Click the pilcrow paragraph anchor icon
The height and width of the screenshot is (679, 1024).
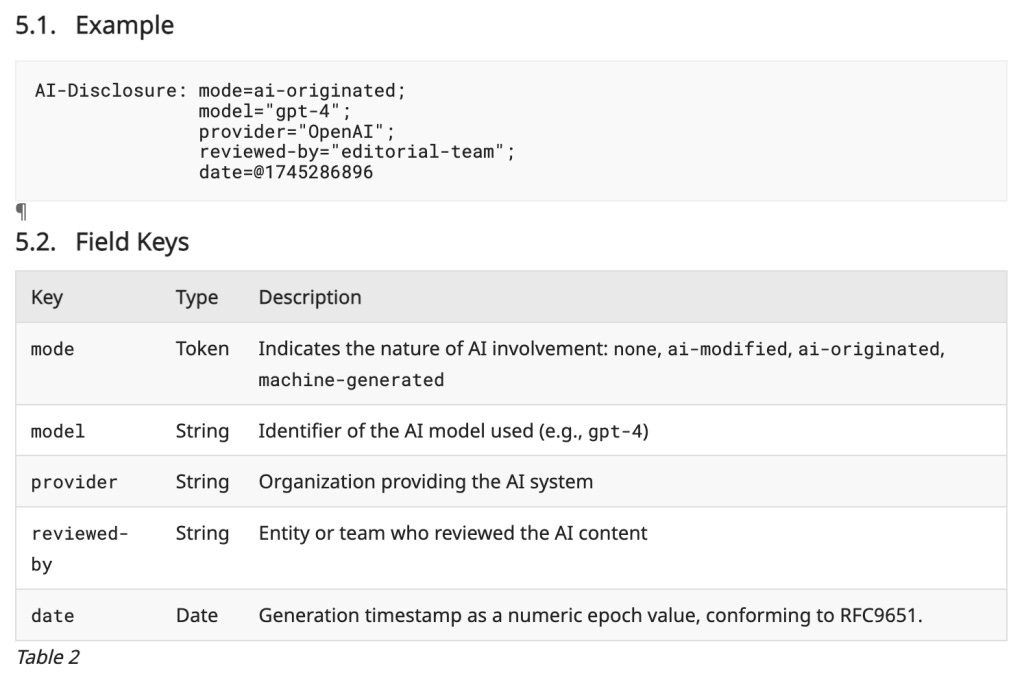(22, 211)
